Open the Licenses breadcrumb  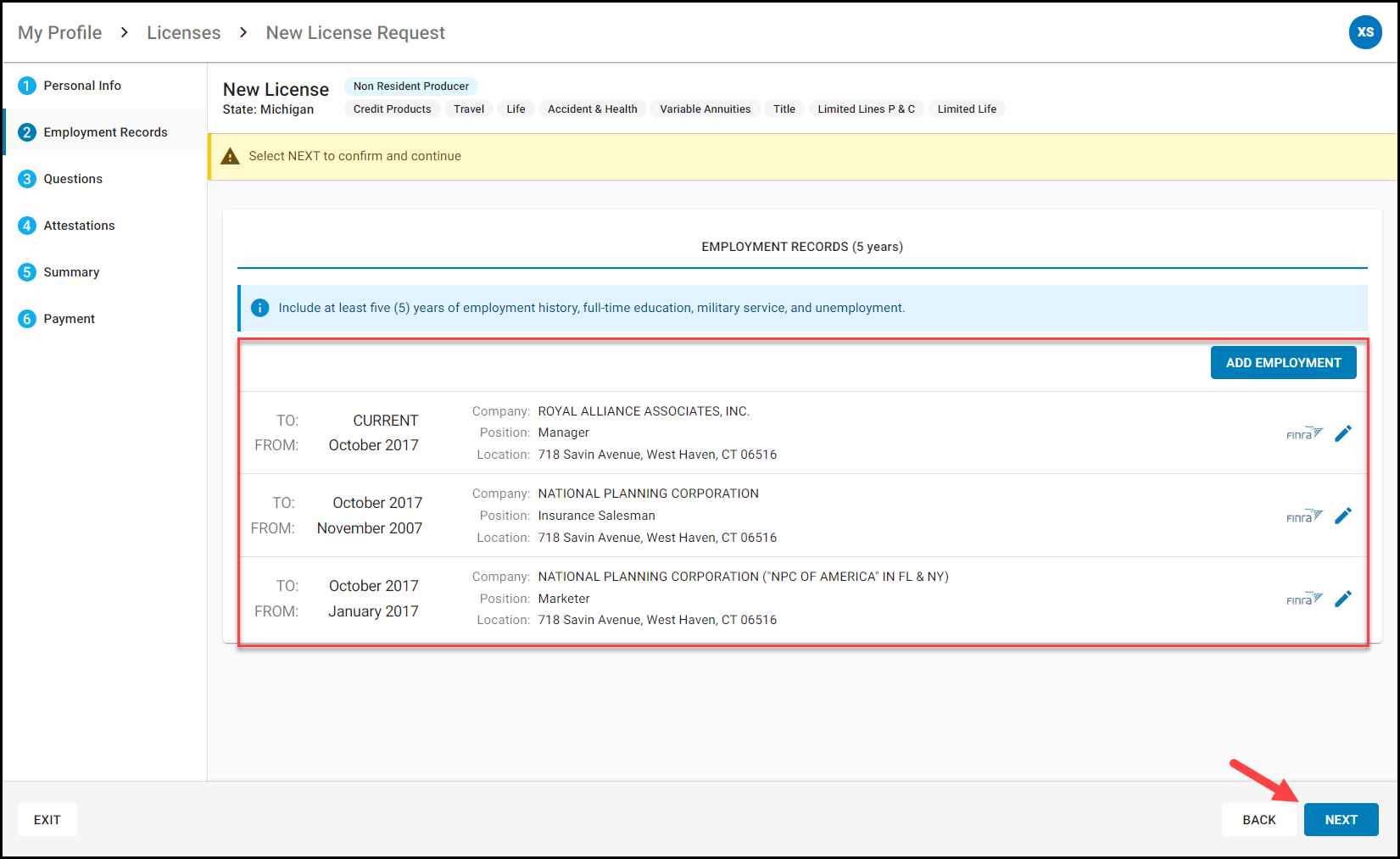click(x=183, y=32)
